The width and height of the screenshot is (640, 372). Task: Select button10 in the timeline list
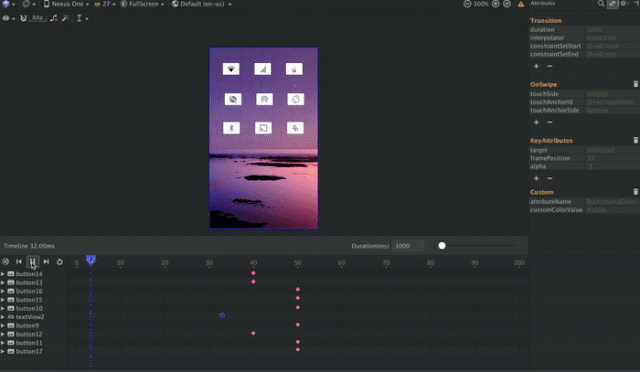(x=29, y=308)
